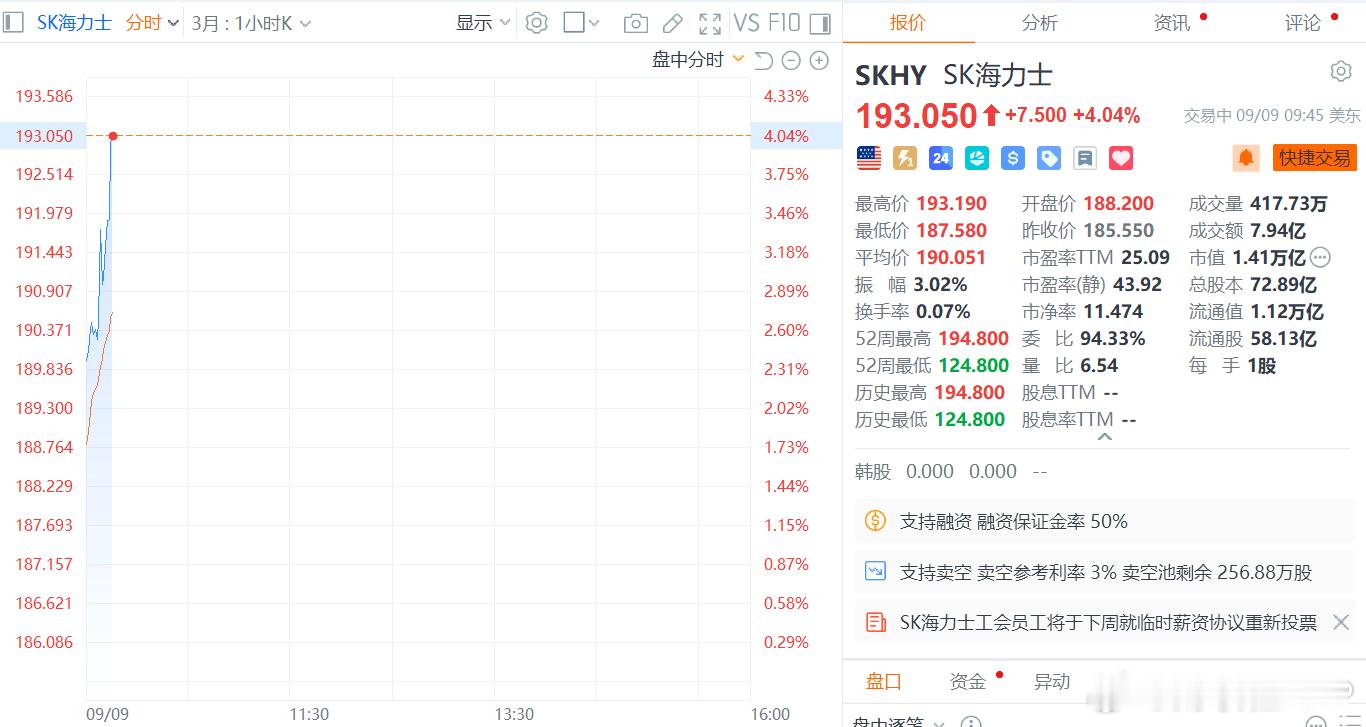Click the short selling chart icon
This screenshot has height=727, width=1366.
876,572
